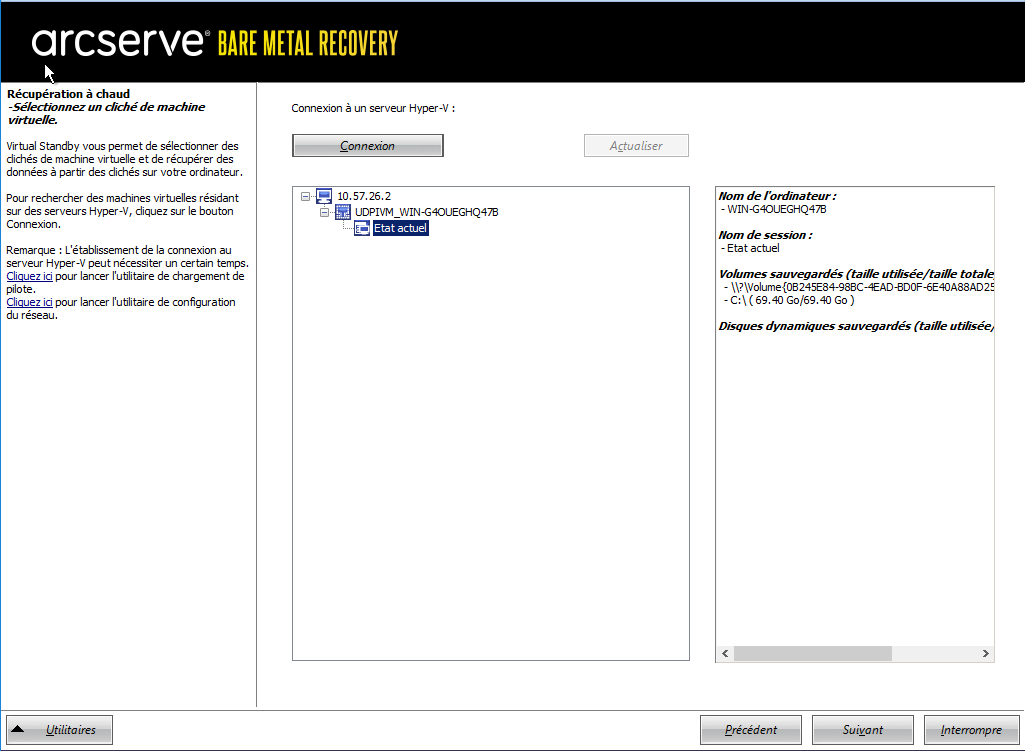This screenshot has height=751, width=1025.
Task: Click the Connexion button
Action: [367, 146]
